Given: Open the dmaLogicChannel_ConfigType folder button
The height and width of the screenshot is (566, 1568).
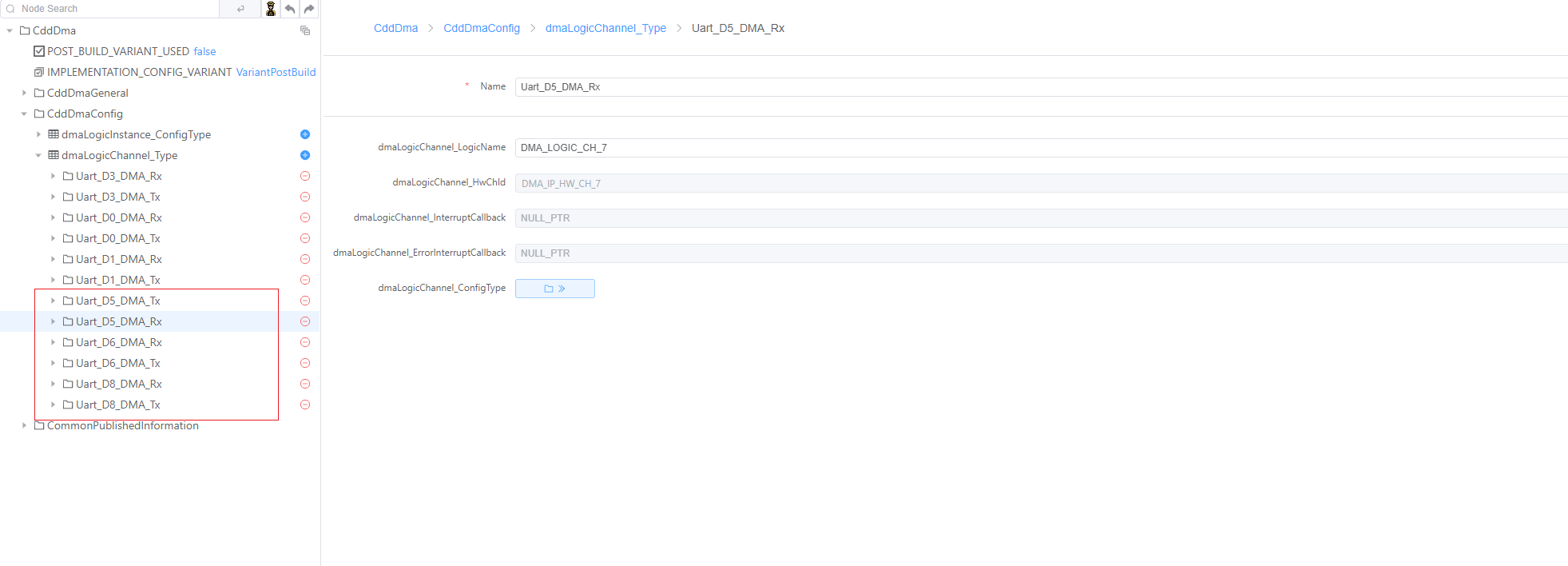Looking at the screenshot, I should (554, 289).
